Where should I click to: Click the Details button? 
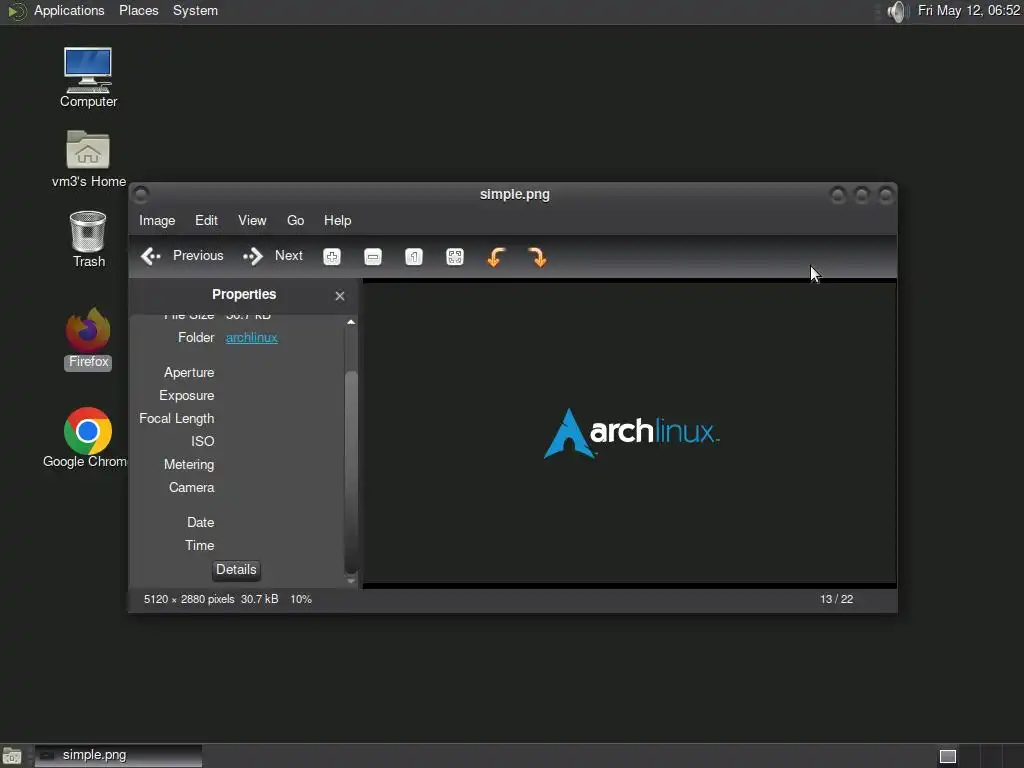click(236, 569)
